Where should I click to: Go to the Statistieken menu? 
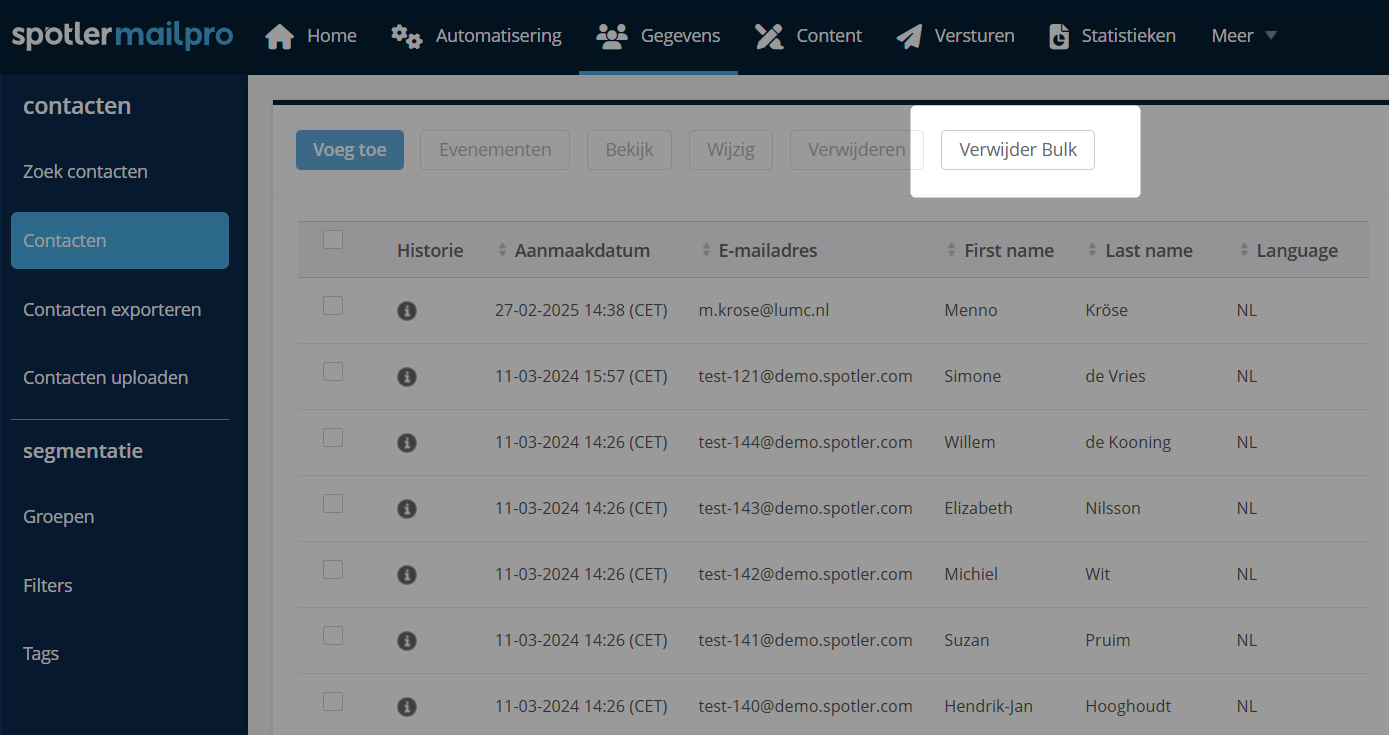[1111, 36]
